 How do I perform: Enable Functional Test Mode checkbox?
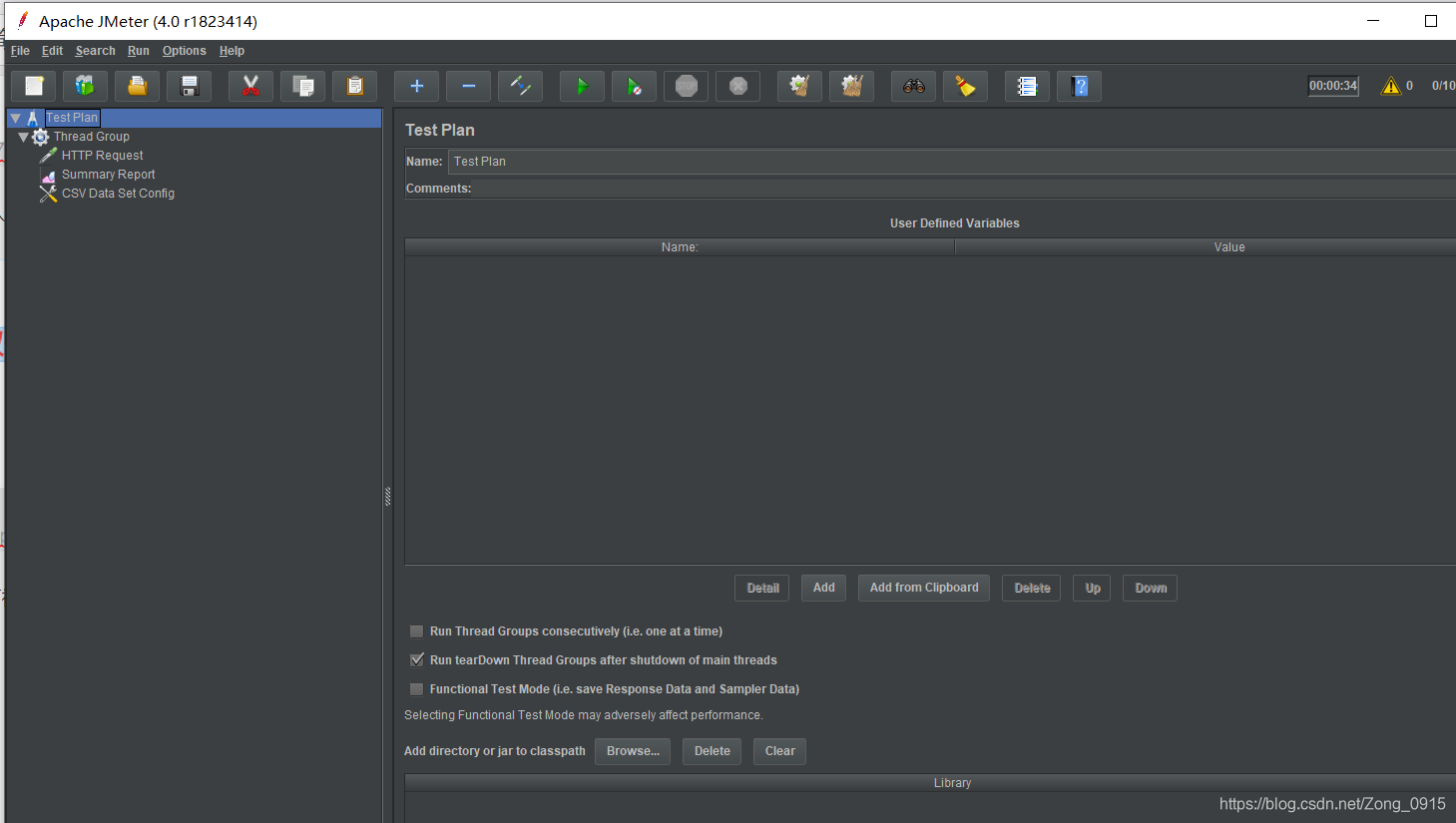(417, 689)
